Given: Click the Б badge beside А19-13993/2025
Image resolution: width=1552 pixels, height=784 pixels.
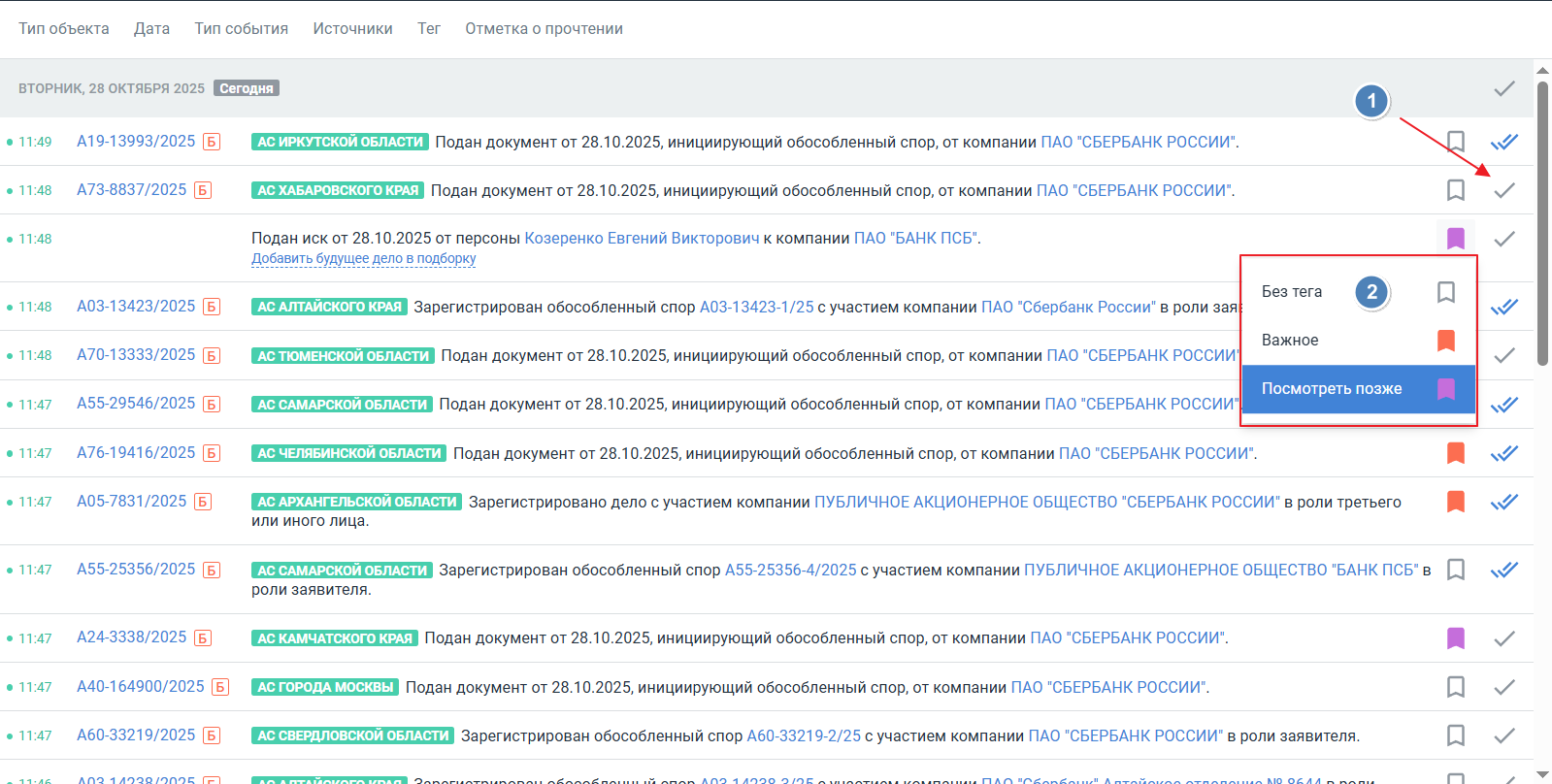Looking at the screenshot, I should tap(212, 143).
